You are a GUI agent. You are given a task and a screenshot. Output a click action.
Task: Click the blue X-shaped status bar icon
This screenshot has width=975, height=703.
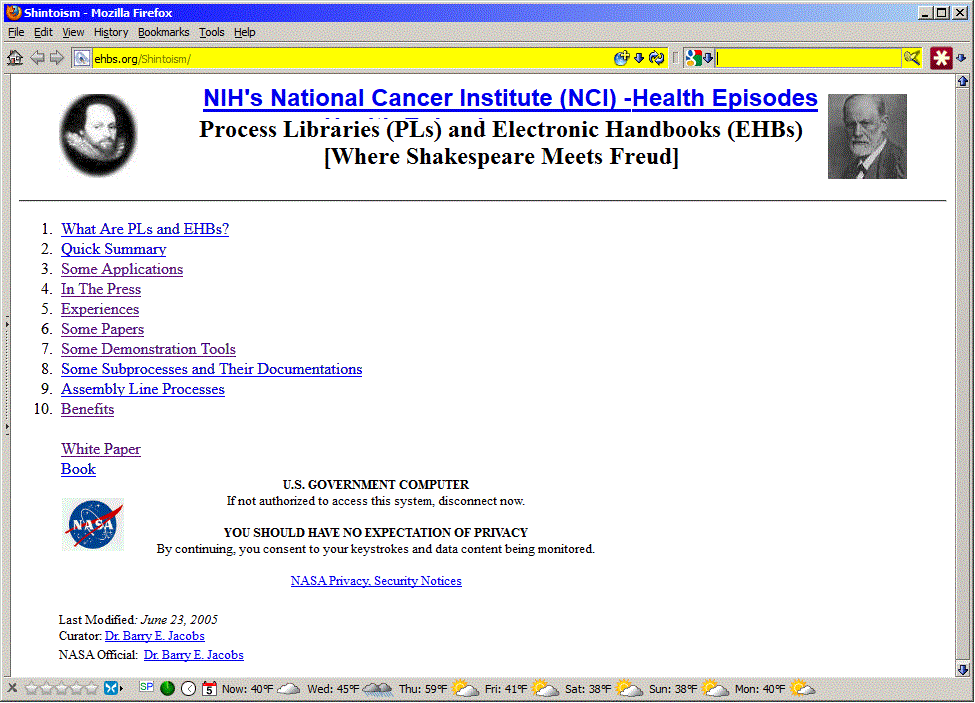(111, 688)
